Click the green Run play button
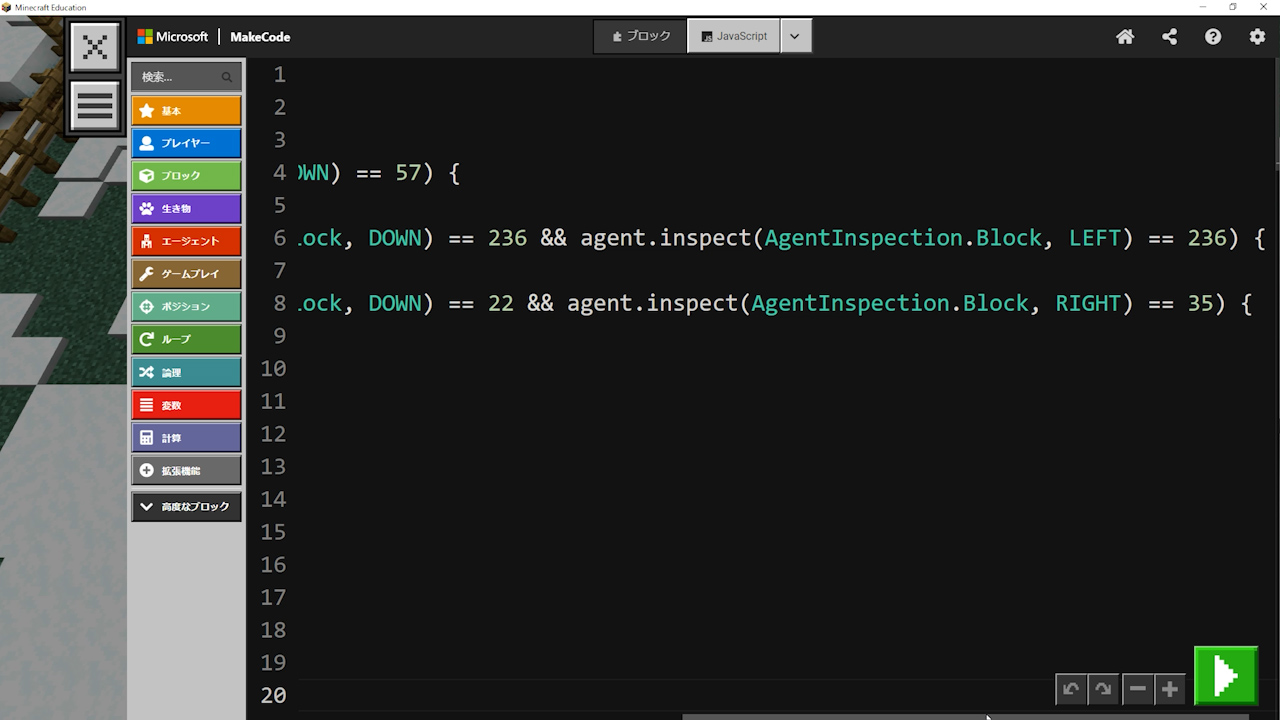 [1225, 676]
